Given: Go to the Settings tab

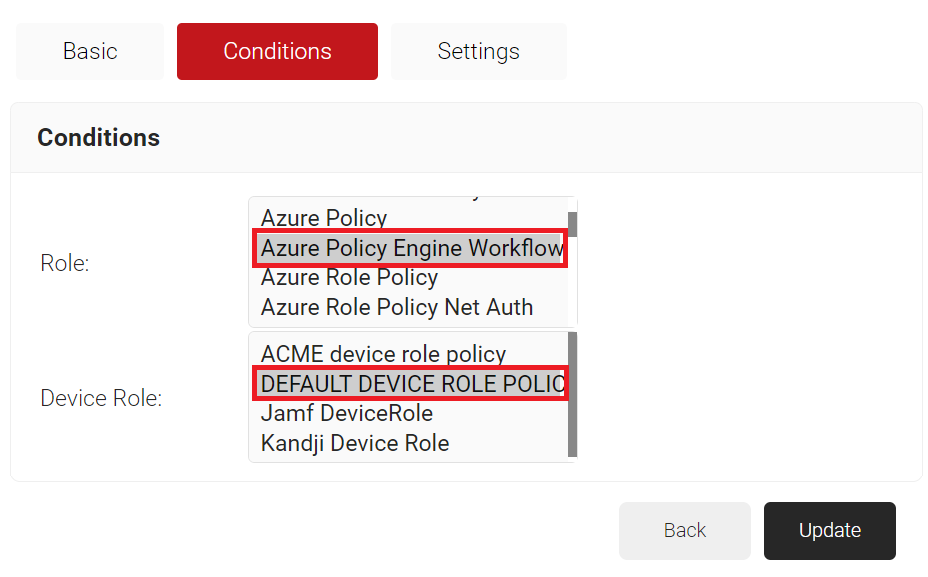Looking at the screenshot, I should (478, 51).
